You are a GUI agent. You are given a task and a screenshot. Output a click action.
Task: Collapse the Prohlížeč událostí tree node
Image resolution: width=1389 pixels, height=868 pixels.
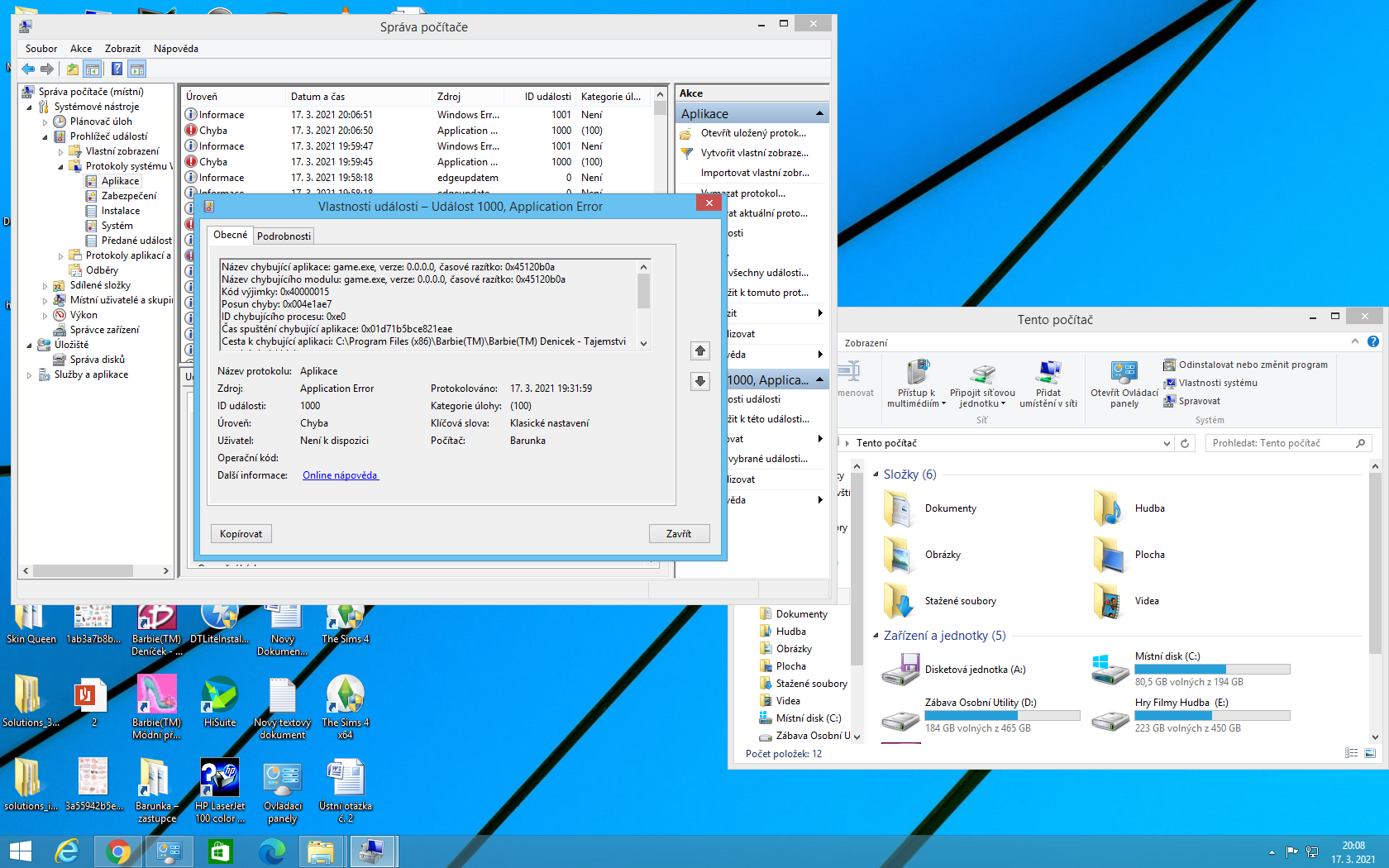pos(45,137)
